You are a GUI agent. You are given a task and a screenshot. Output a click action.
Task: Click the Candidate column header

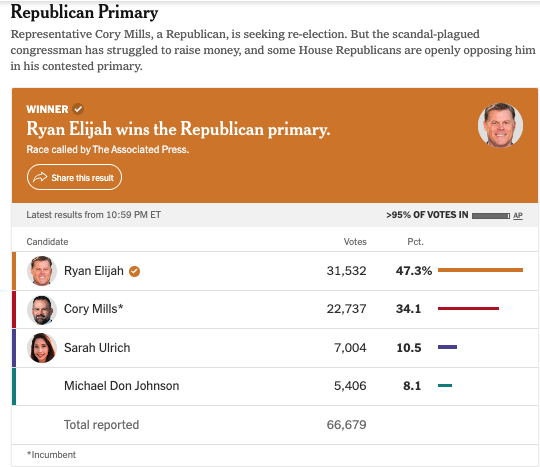47,242
